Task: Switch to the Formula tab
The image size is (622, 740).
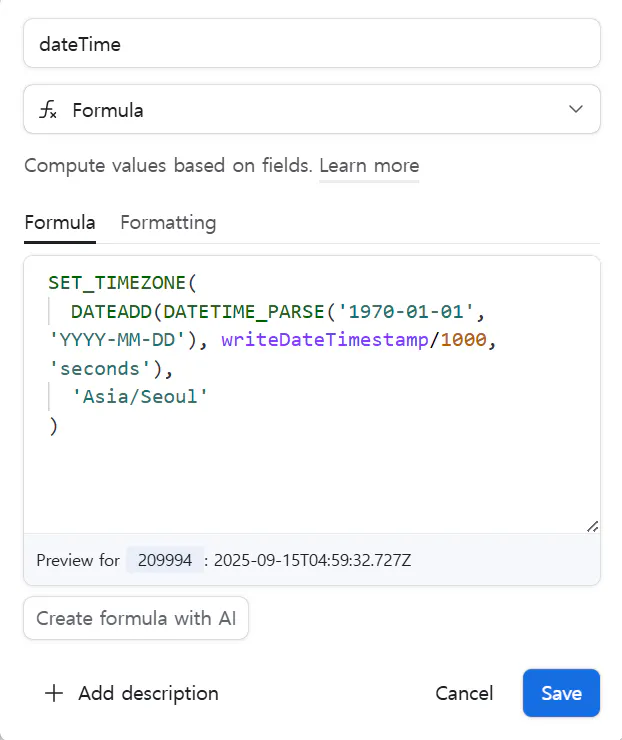Action: (60, 222)
